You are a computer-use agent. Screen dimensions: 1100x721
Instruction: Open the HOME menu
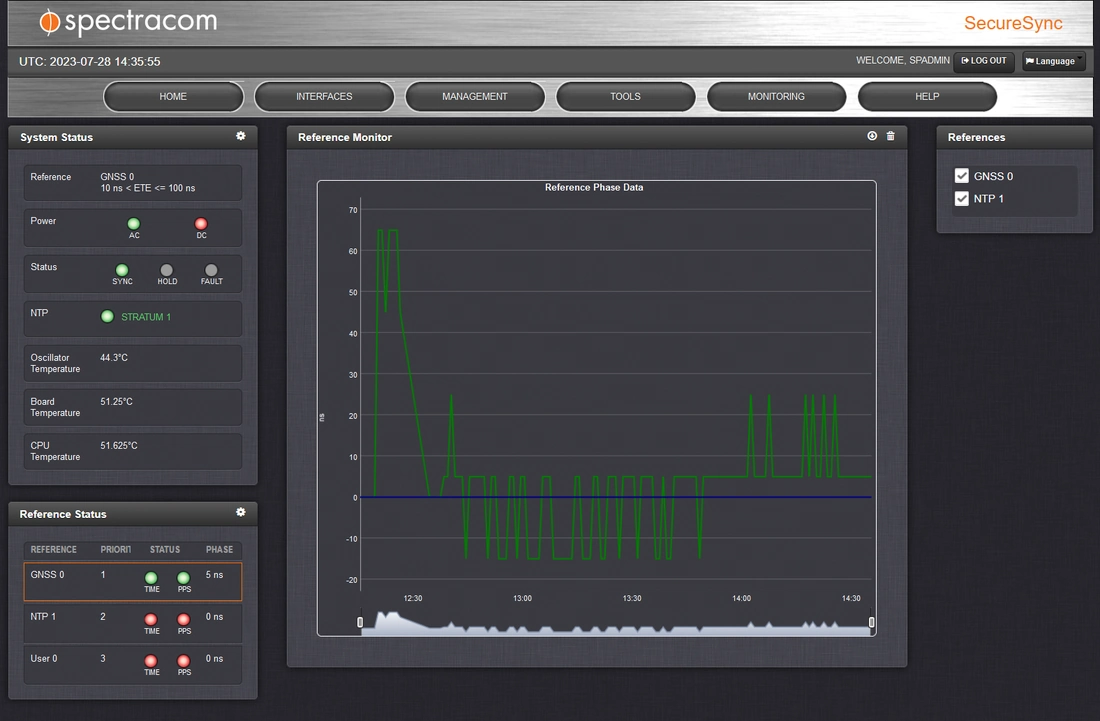[173, 97]
